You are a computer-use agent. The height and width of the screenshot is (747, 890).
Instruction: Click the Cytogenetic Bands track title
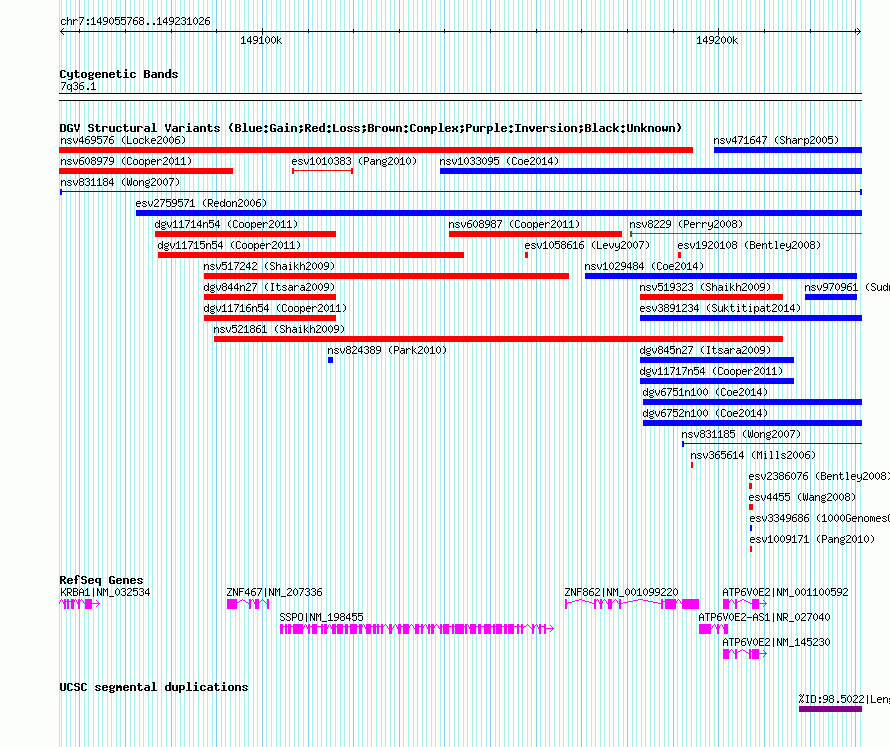(x=119, y=74)
